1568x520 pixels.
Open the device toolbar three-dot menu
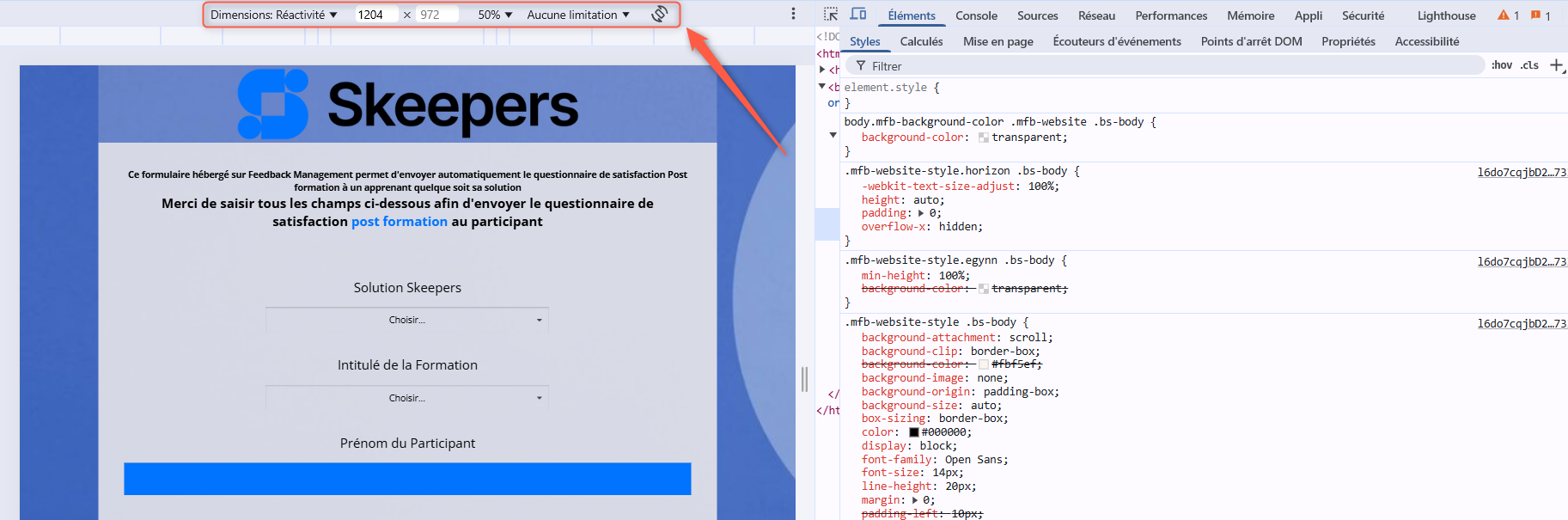pyautogui.click(x=793, y=14)
